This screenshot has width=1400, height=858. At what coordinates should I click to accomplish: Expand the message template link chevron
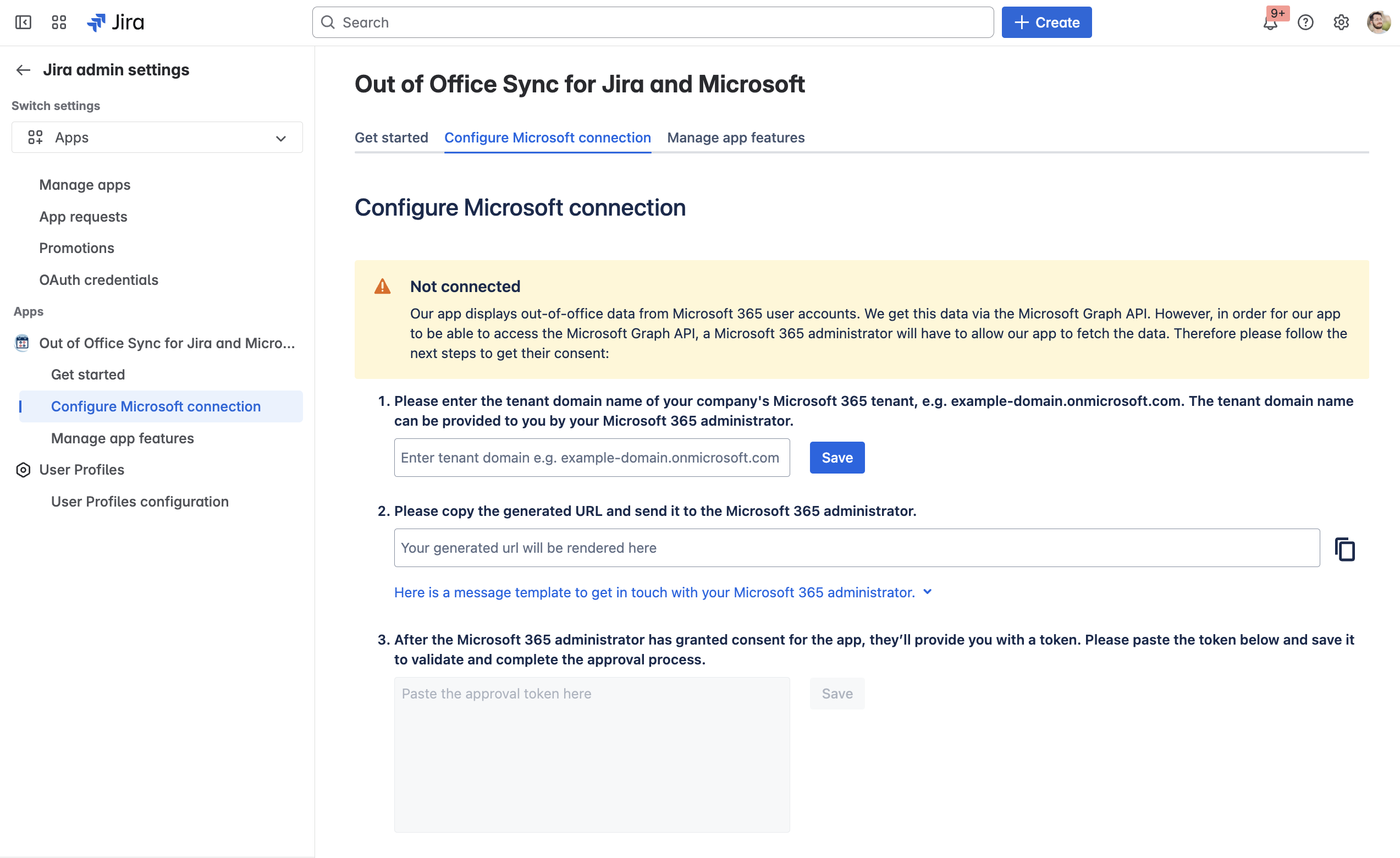pos(928,592)
